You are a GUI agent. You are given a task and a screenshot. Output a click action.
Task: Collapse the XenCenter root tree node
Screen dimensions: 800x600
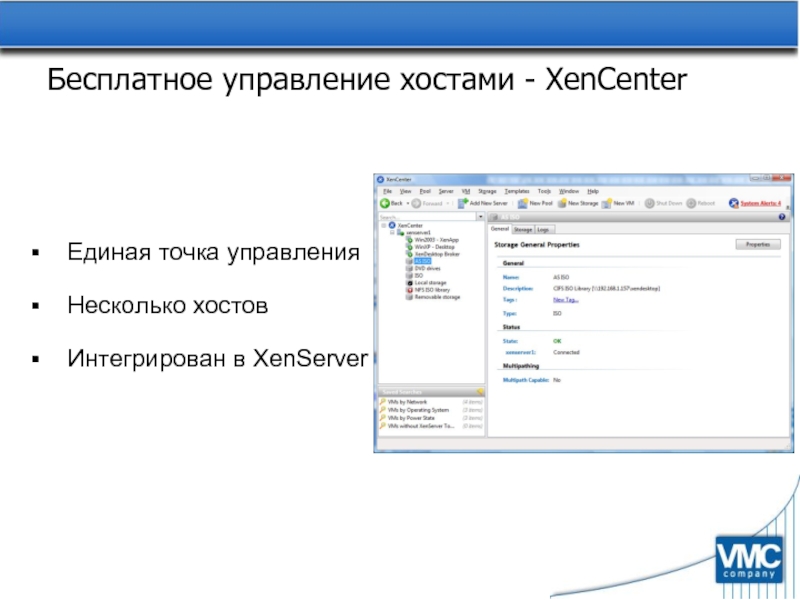click(x=384, y=225)
